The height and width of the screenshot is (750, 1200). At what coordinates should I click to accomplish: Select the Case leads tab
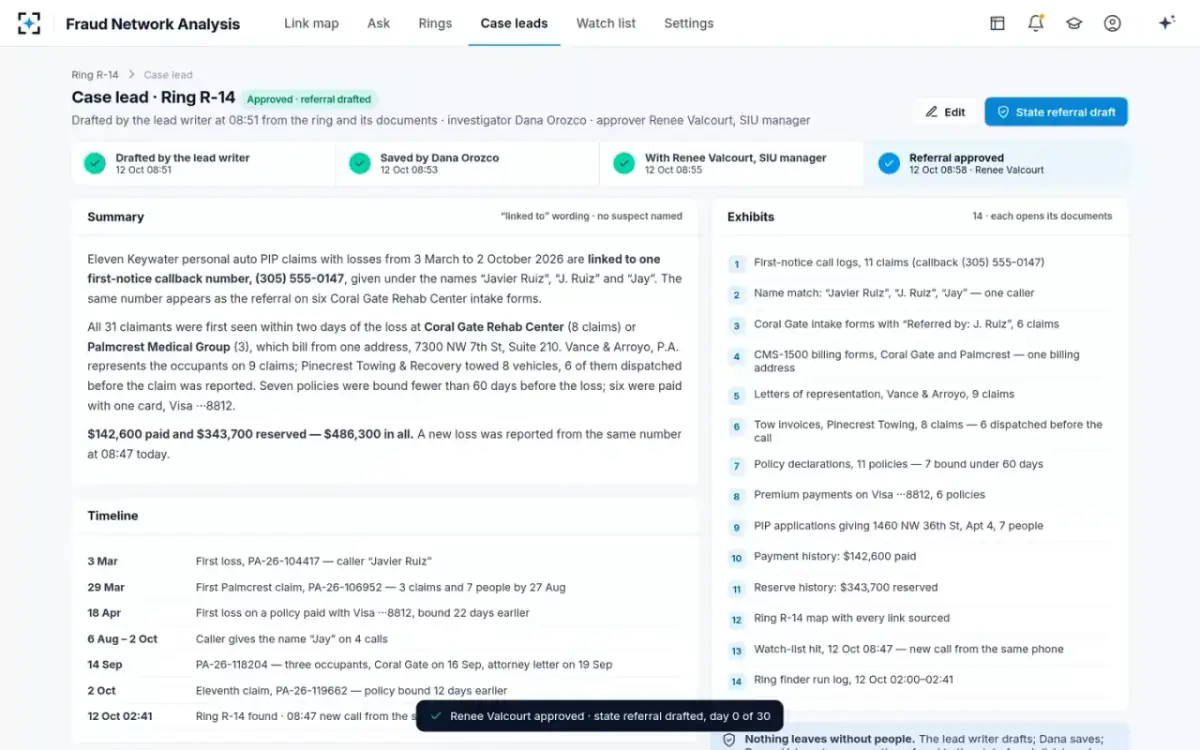click(x=514, y=23)
